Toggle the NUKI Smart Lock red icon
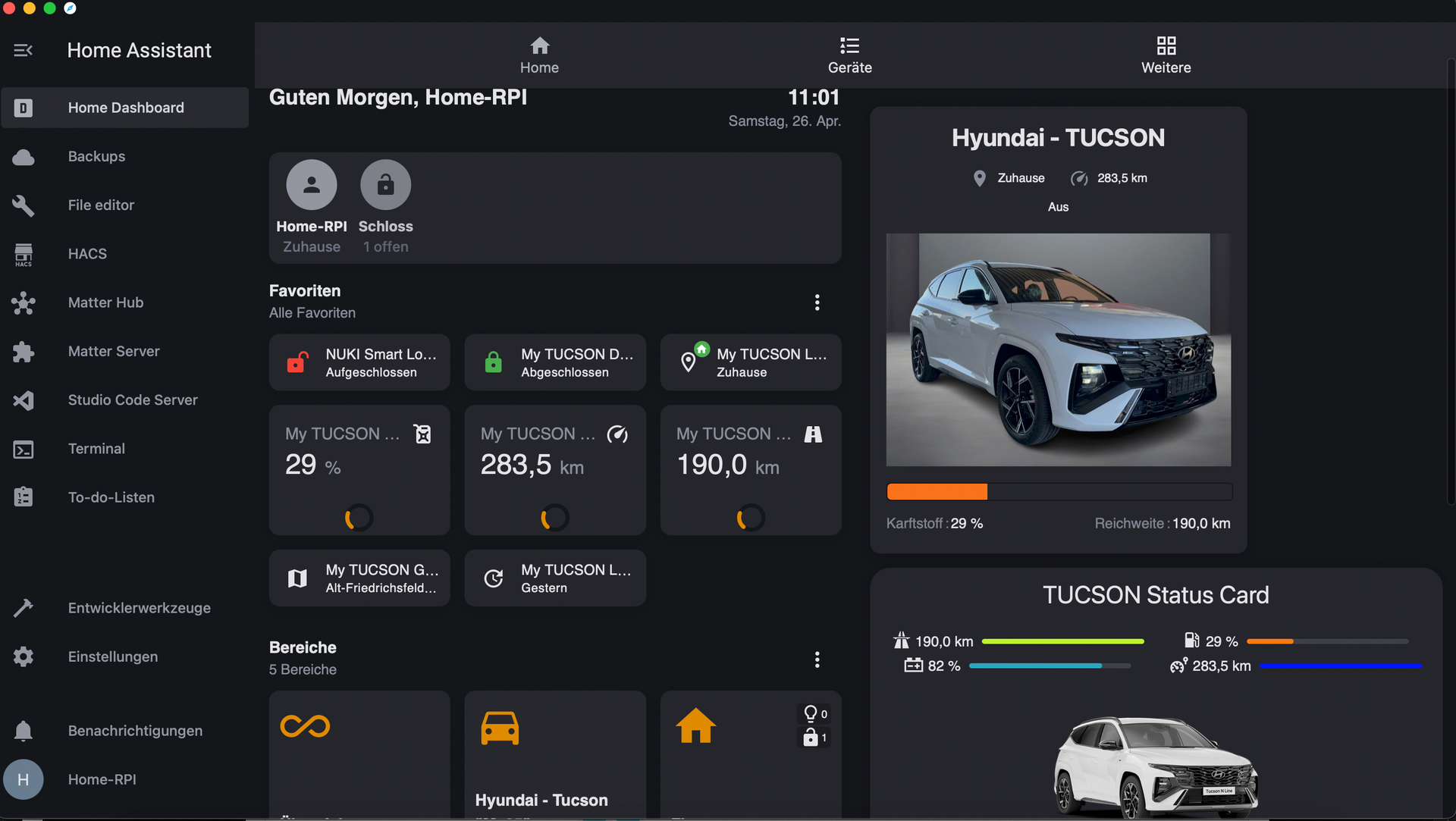Image resolution: width=1456 pixels, height=821 pixels. (x=297, y=362)
